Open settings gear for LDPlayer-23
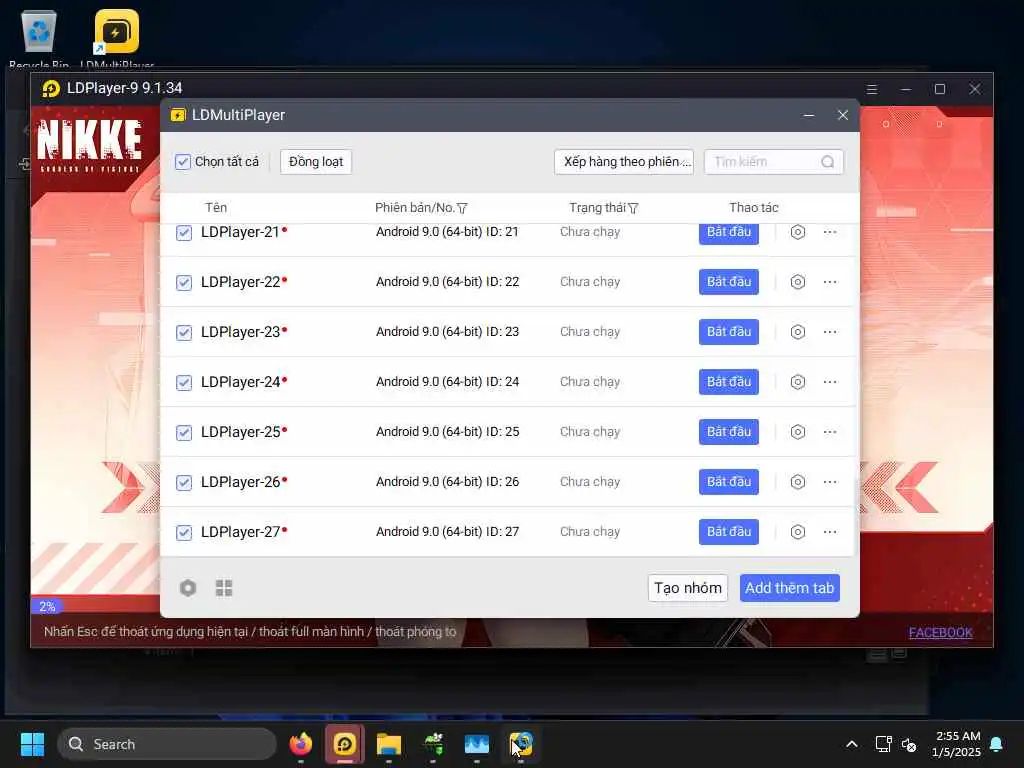 [797, 332]
